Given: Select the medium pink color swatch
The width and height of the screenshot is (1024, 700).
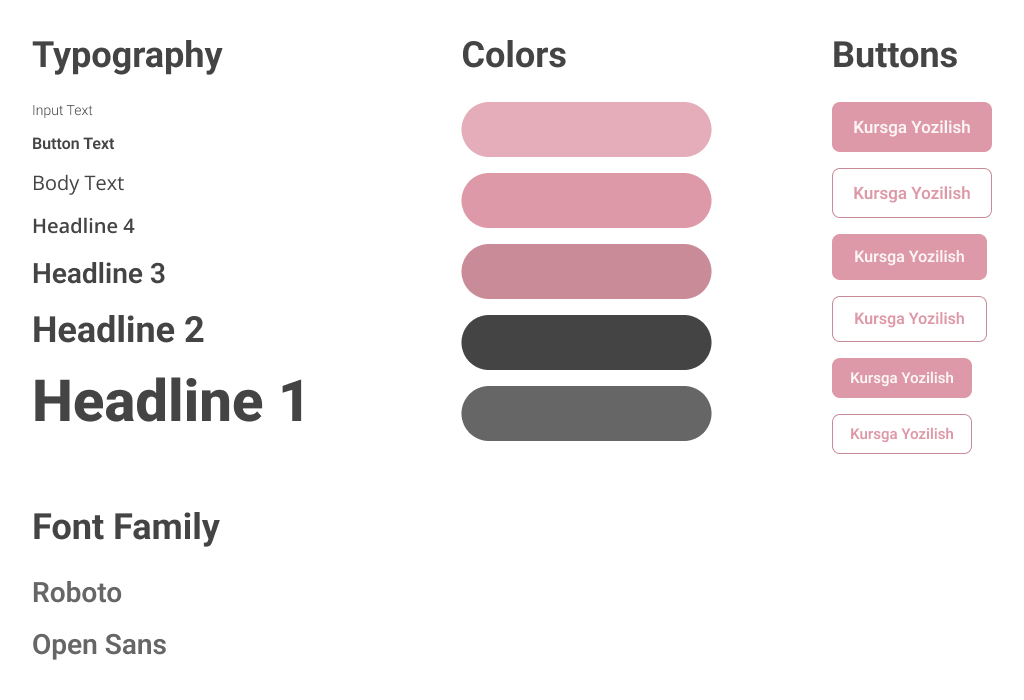Looking at the screenshot, I should click(586, 200).
